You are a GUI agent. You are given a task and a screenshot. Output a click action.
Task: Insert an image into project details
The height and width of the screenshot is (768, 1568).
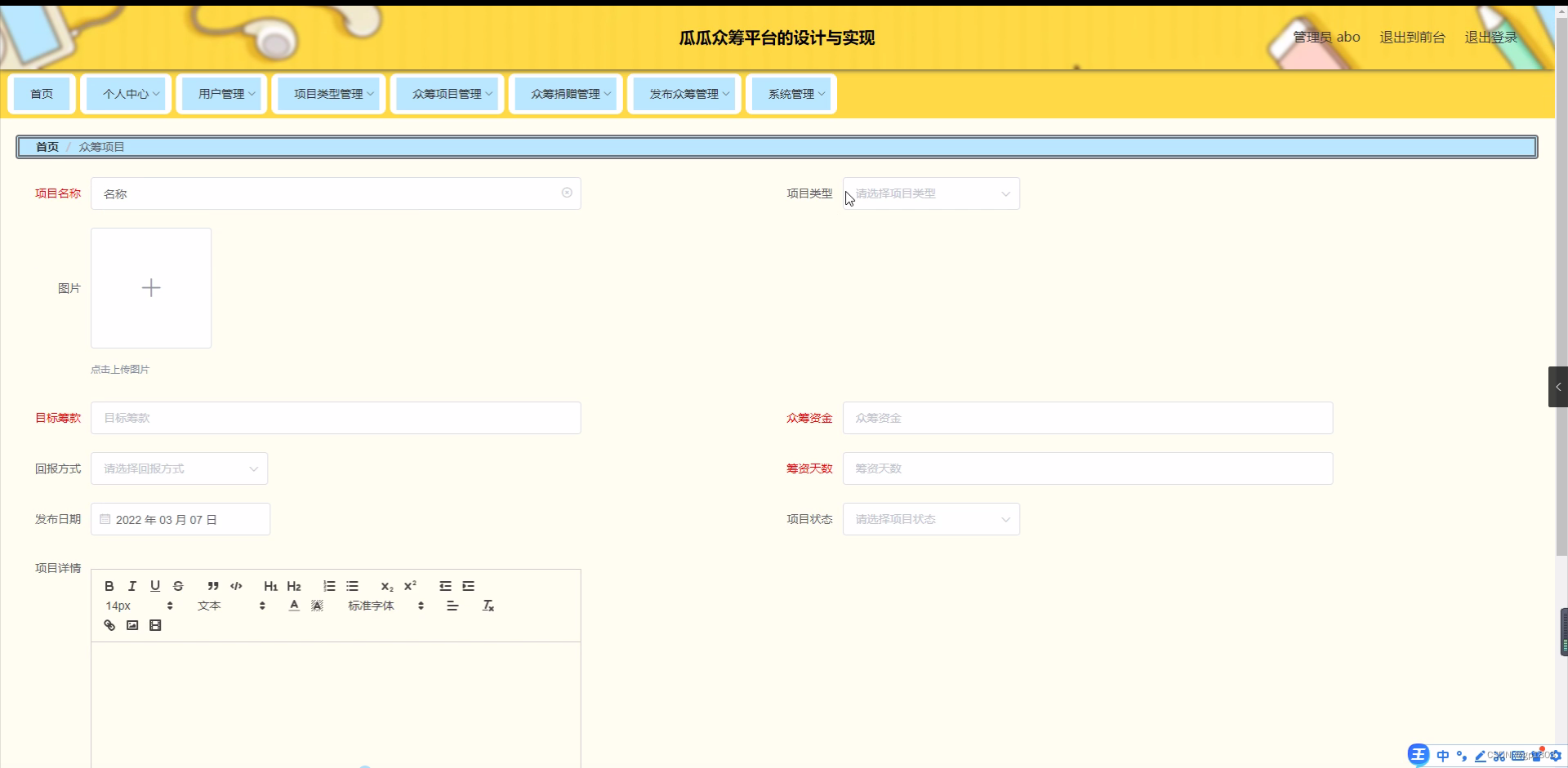[x=131, y=624]
